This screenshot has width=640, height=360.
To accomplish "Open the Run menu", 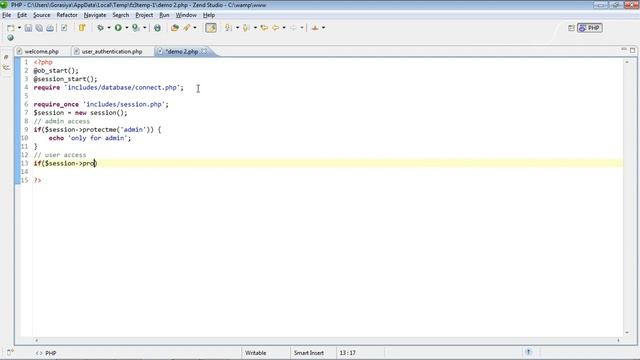I will (x=164, y=15).
